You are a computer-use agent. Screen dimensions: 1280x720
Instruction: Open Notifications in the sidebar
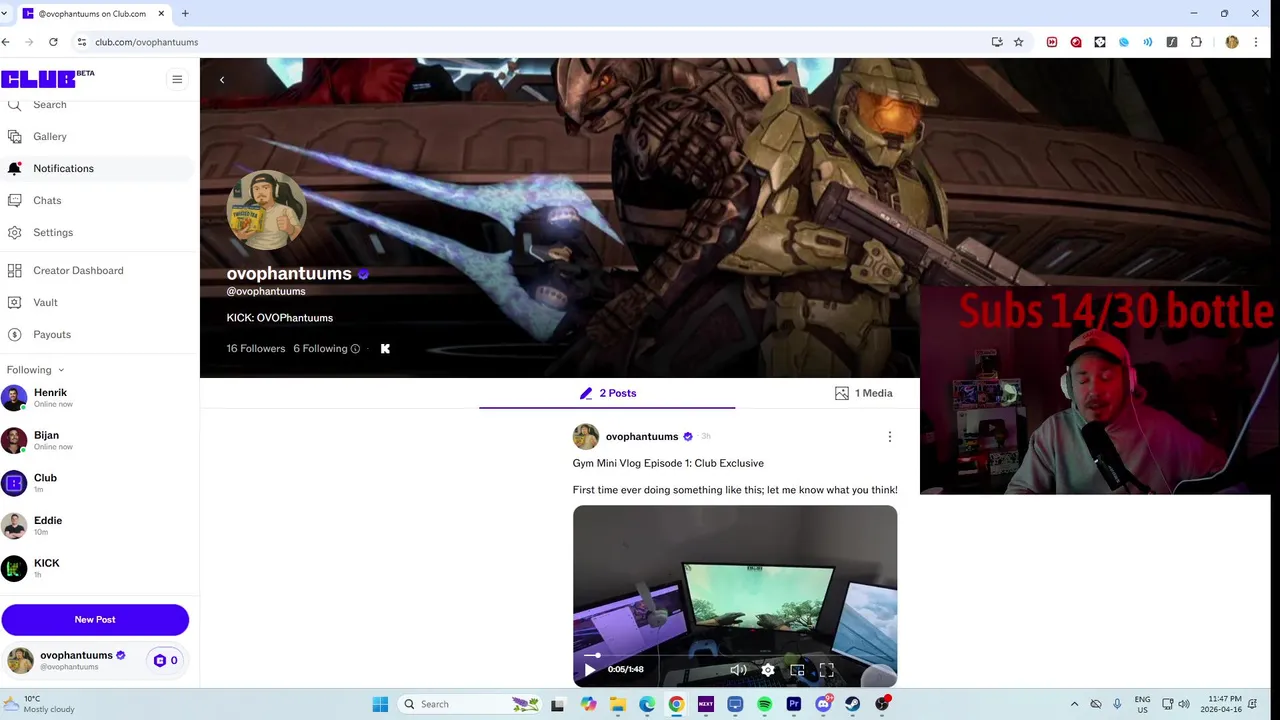click(x=97, y=168)
